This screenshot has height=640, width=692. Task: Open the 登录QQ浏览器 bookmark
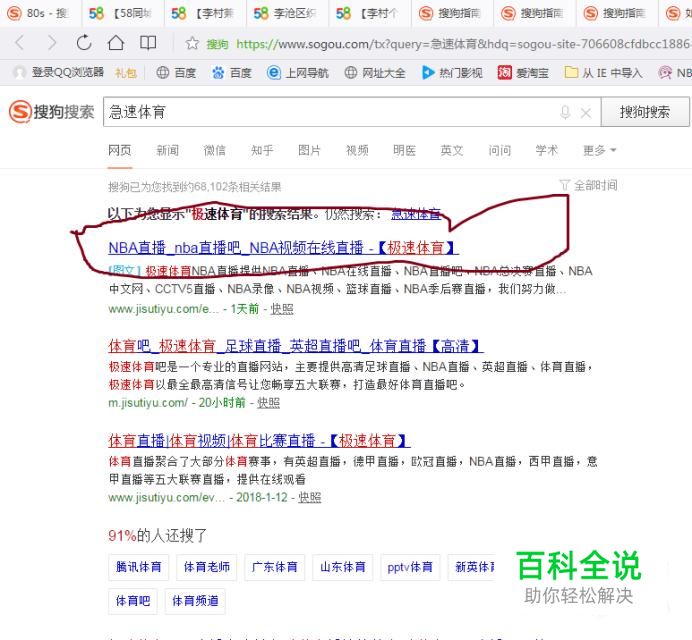tap(58, 72)
